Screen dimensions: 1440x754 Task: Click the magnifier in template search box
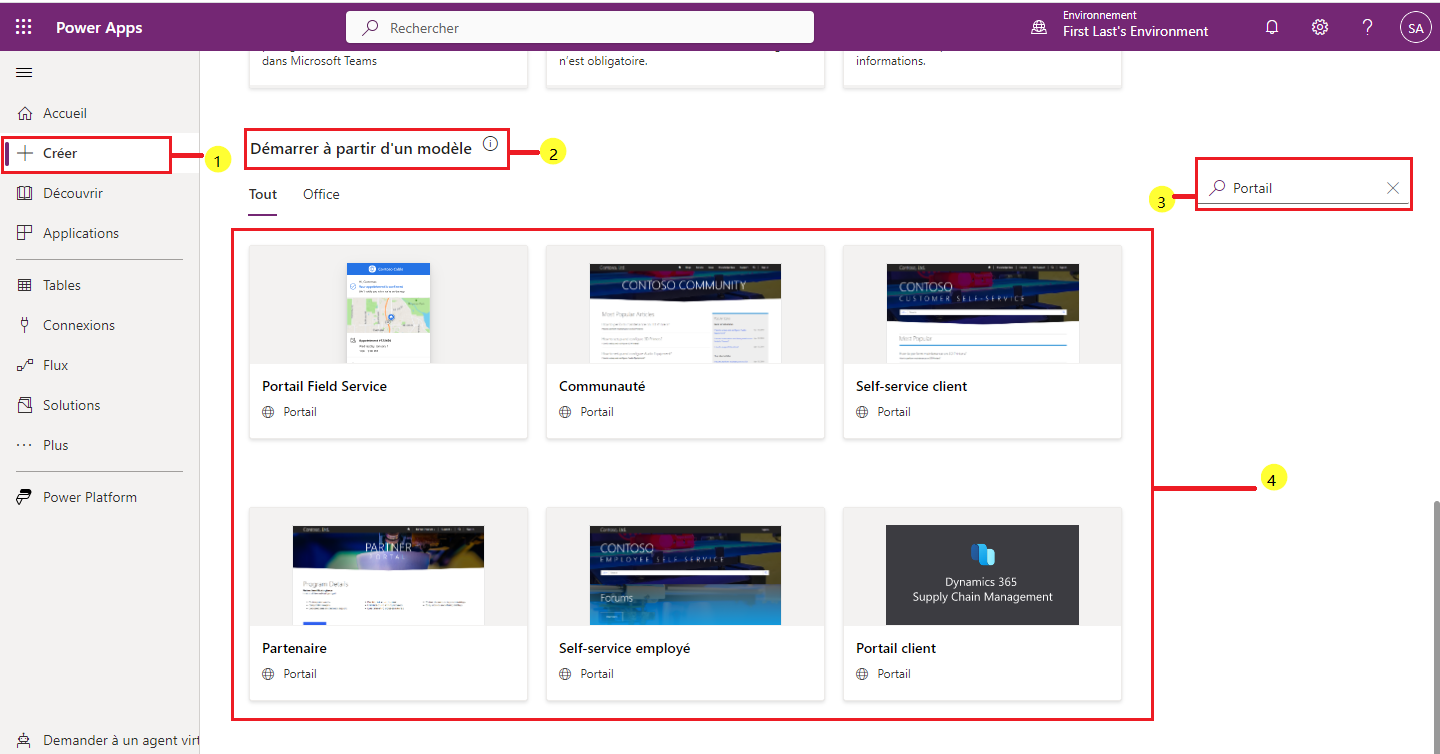pyautogui.click(x=1218, y=188)
